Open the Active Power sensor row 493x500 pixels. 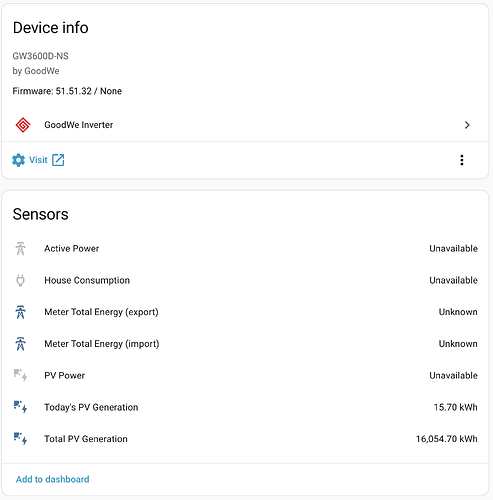(x=245, y=249)
